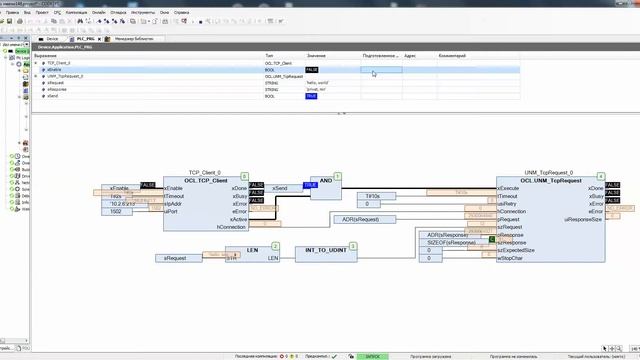Screen dimensions: 640x360
Task: Open the Окна menu
Action: pyautogui.click(x=164, y=13)
